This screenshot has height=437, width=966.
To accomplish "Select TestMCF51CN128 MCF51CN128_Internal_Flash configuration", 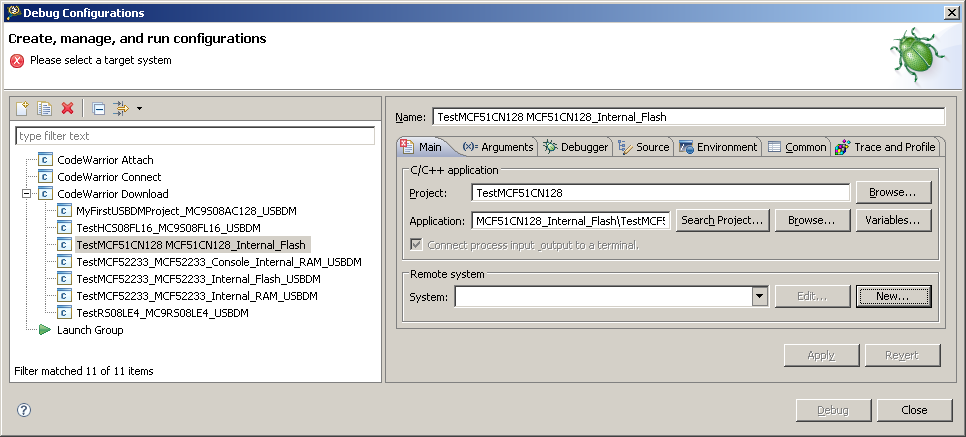I will point(191,245).
